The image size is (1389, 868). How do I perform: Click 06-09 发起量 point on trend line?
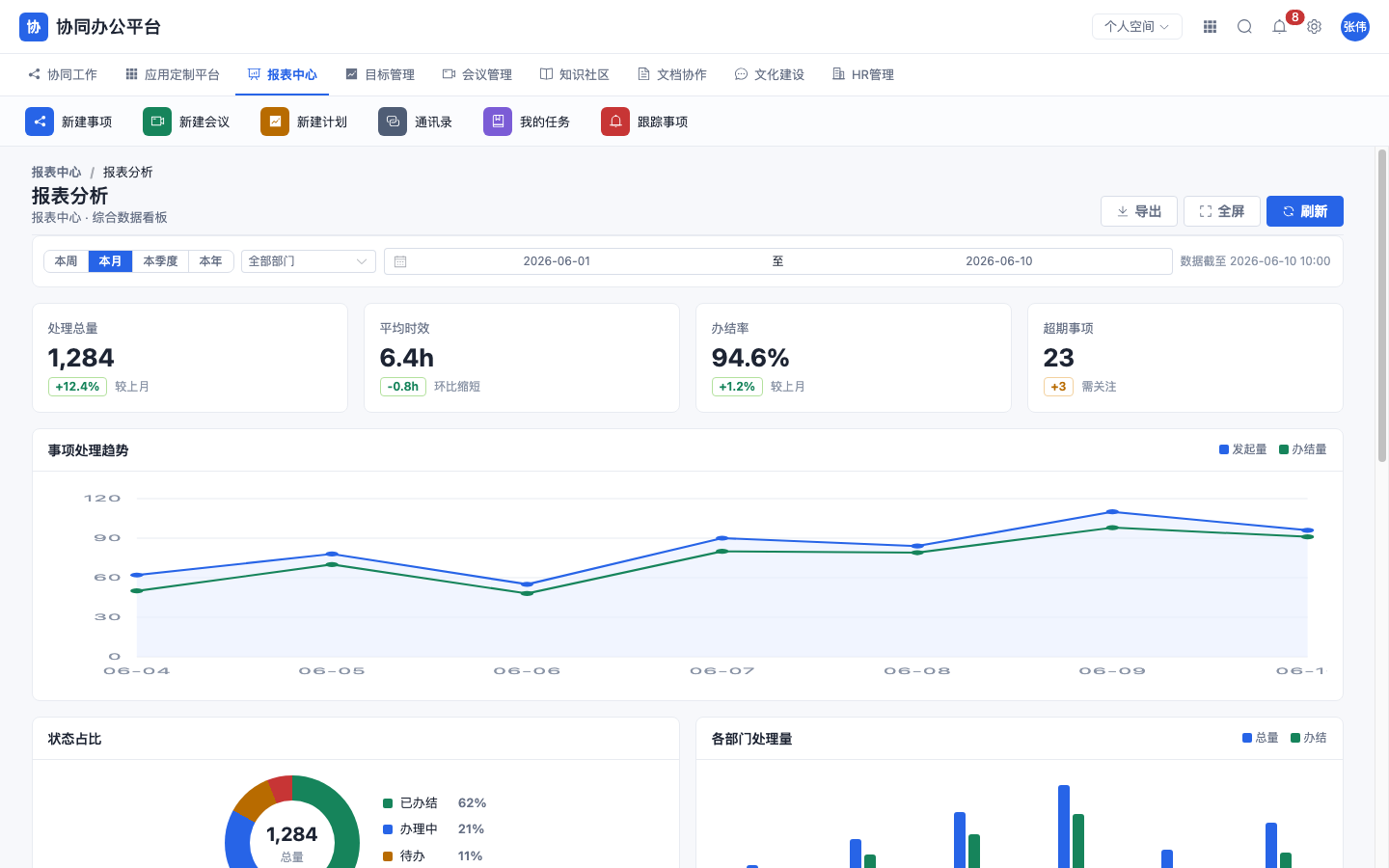(x=1112, y=511)
